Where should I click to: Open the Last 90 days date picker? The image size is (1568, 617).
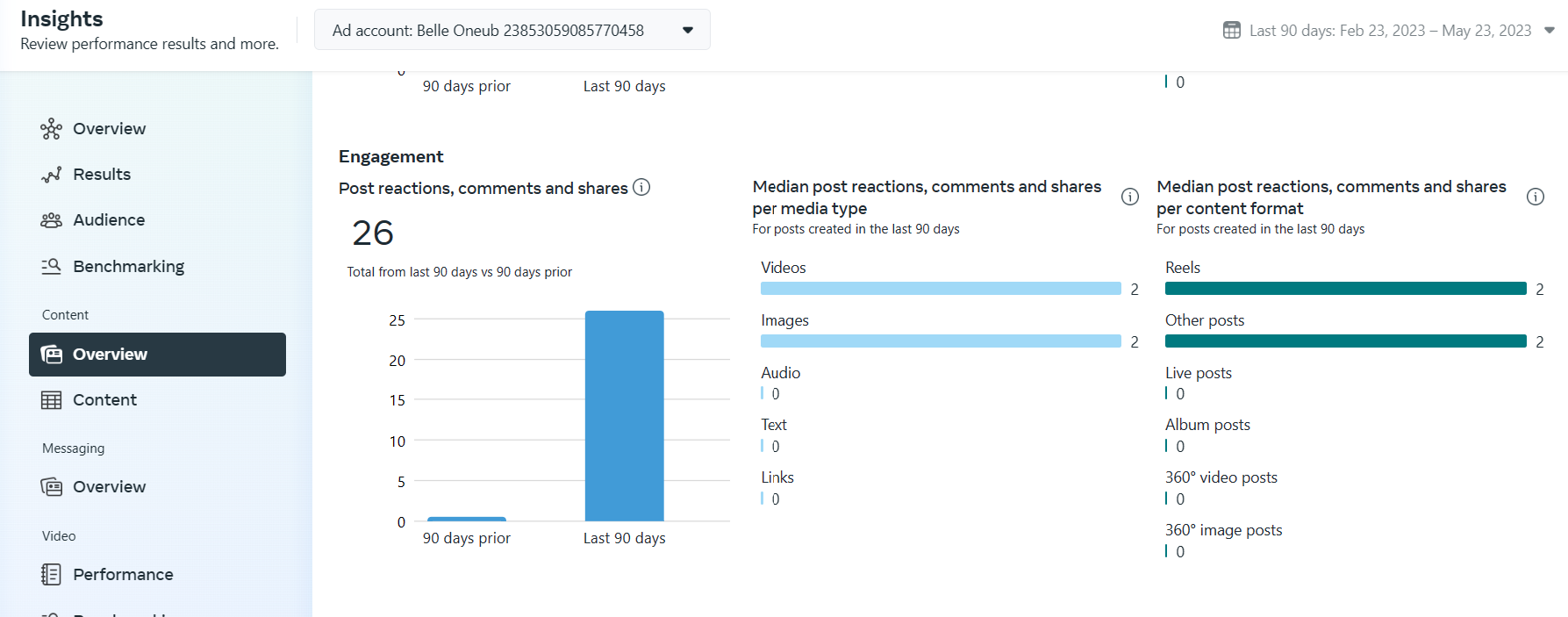[x=1390, y=31]
